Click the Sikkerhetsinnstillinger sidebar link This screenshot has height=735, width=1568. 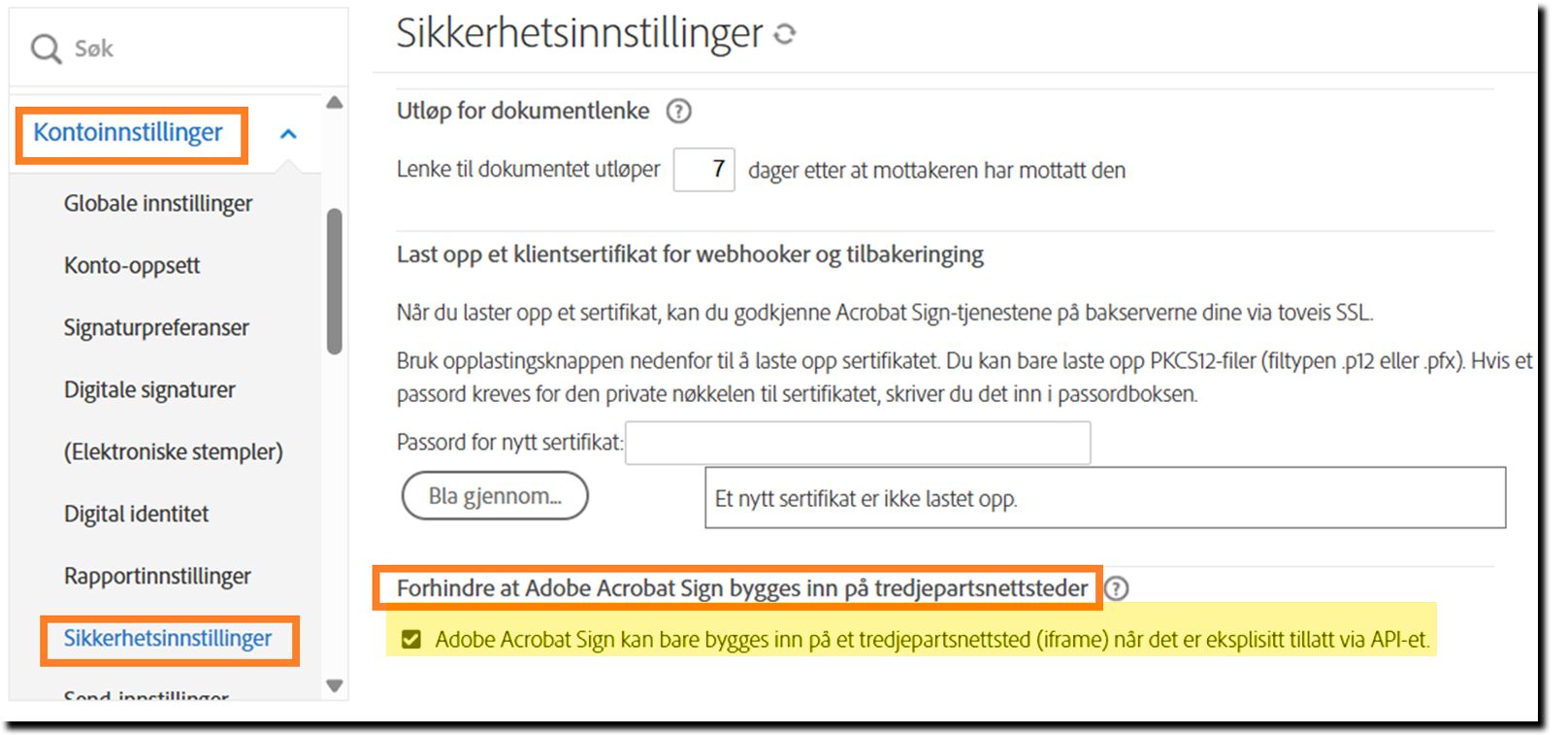click(x=168, y=639)
